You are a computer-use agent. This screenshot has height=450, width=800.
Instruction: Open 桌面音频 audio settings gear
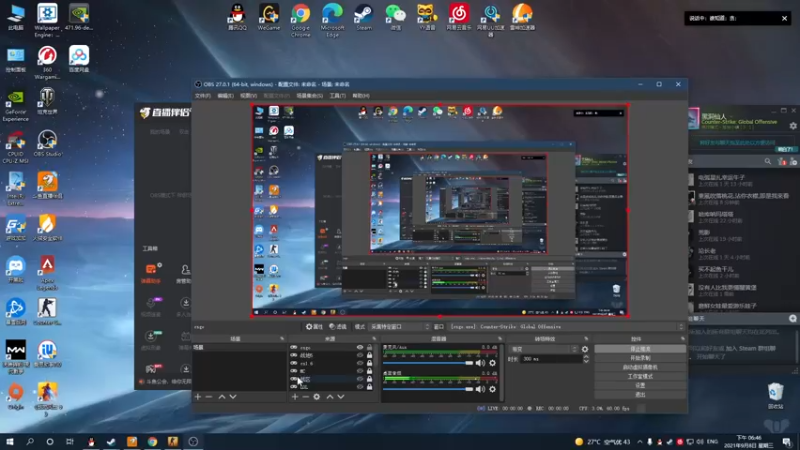(492, 389)
